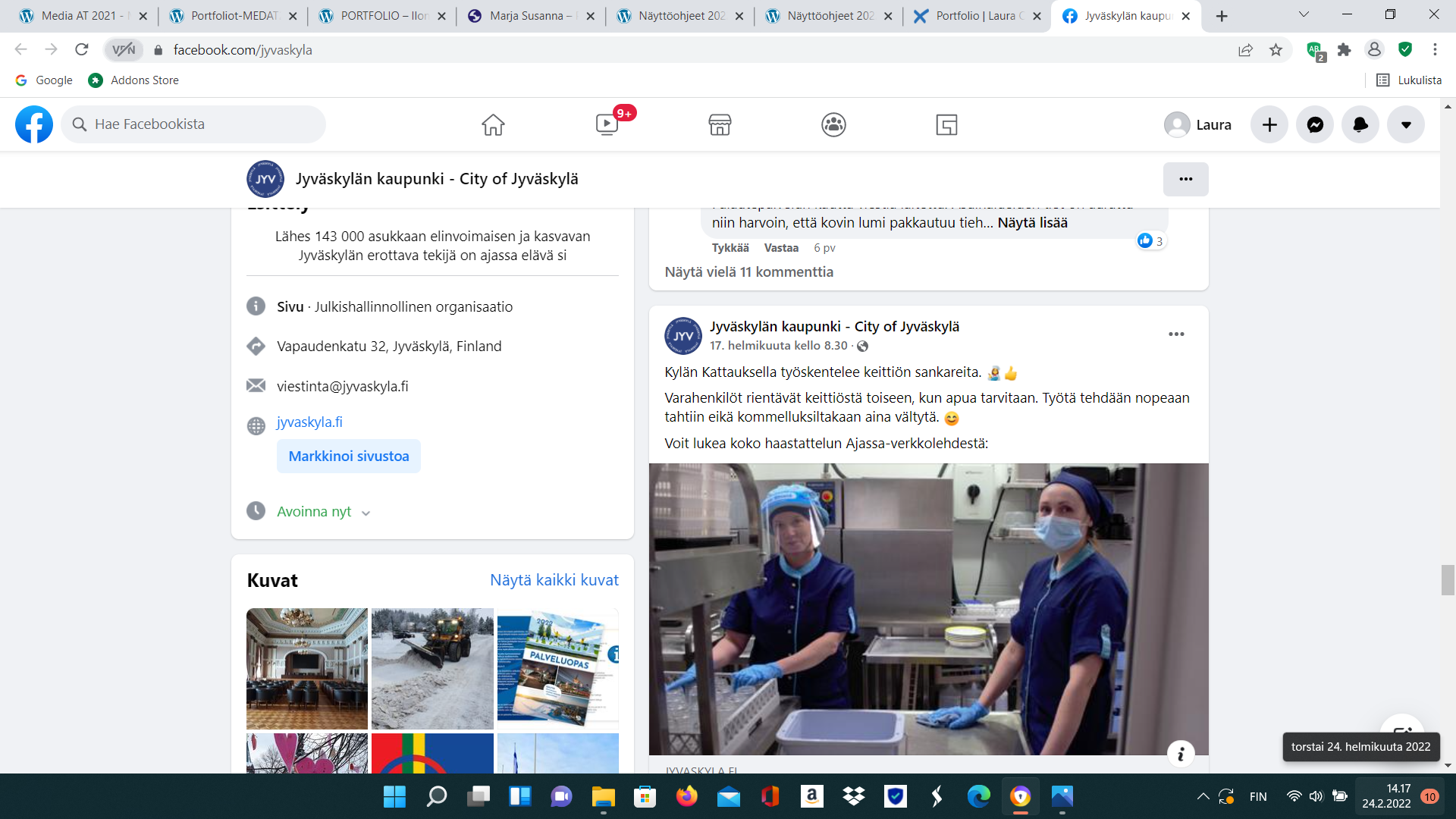Screen dimensions: 1456x819
Task: Go to Facebook Home feed icon
Action: click(x=493, y=124)
